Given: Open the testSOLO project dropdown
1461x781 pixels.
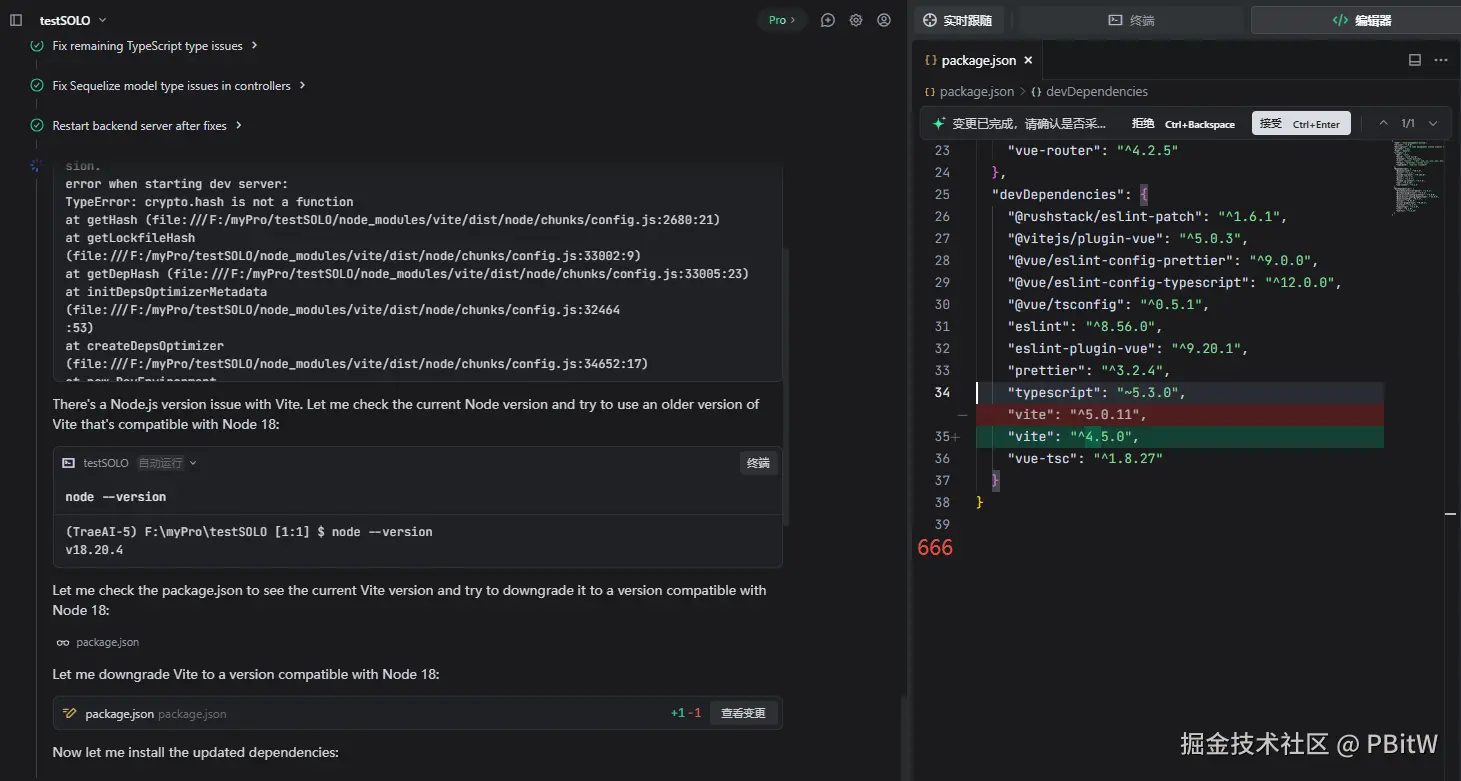Looking at the screenshot, I should (73, 20).
